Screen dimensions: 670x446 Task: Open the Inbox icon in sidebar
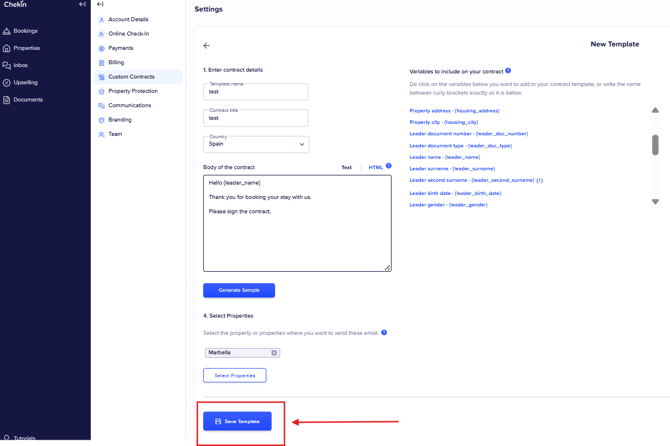click(x=7, y=65)
